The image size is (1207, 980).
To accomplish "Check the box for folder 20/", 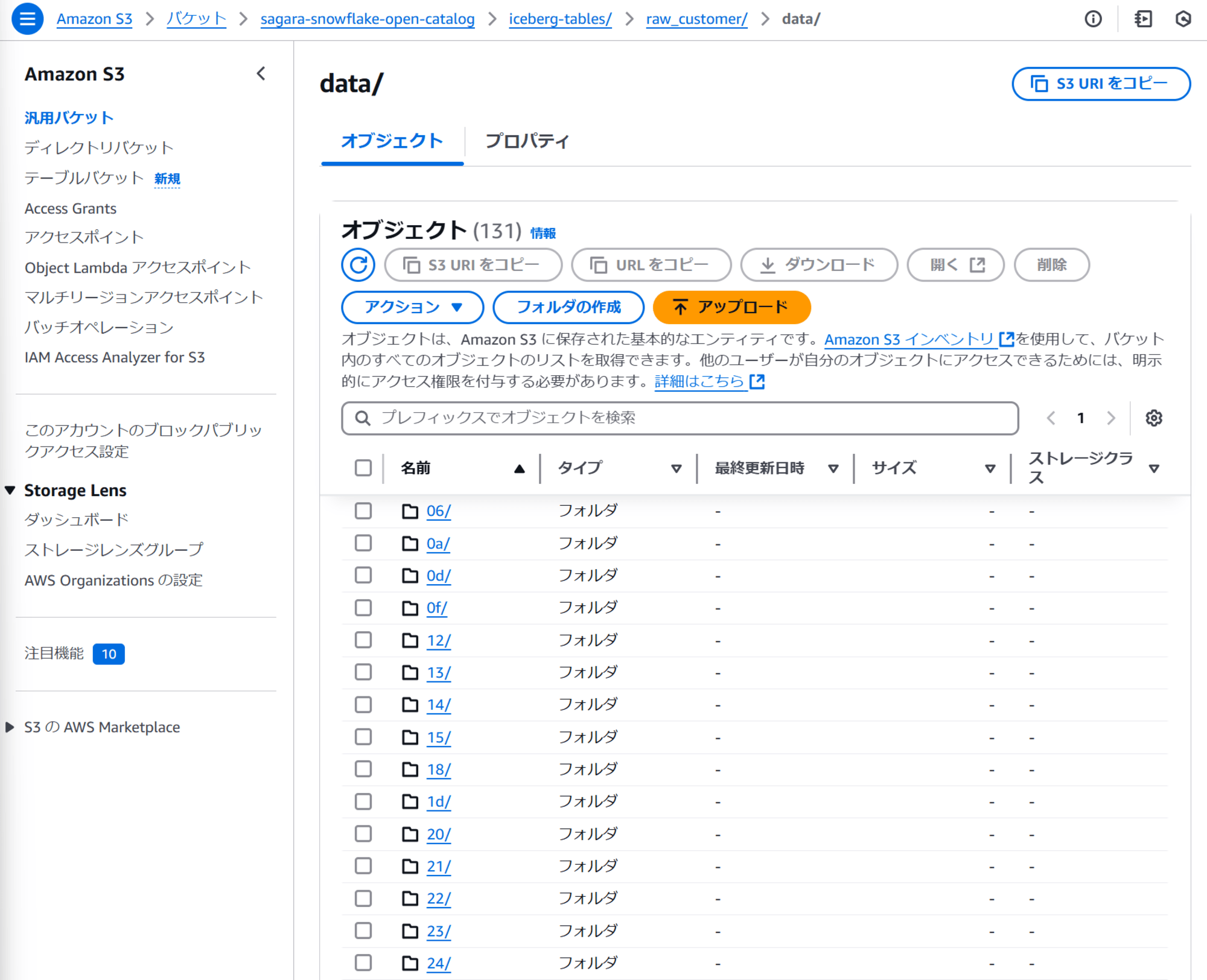I will [363, 834].
